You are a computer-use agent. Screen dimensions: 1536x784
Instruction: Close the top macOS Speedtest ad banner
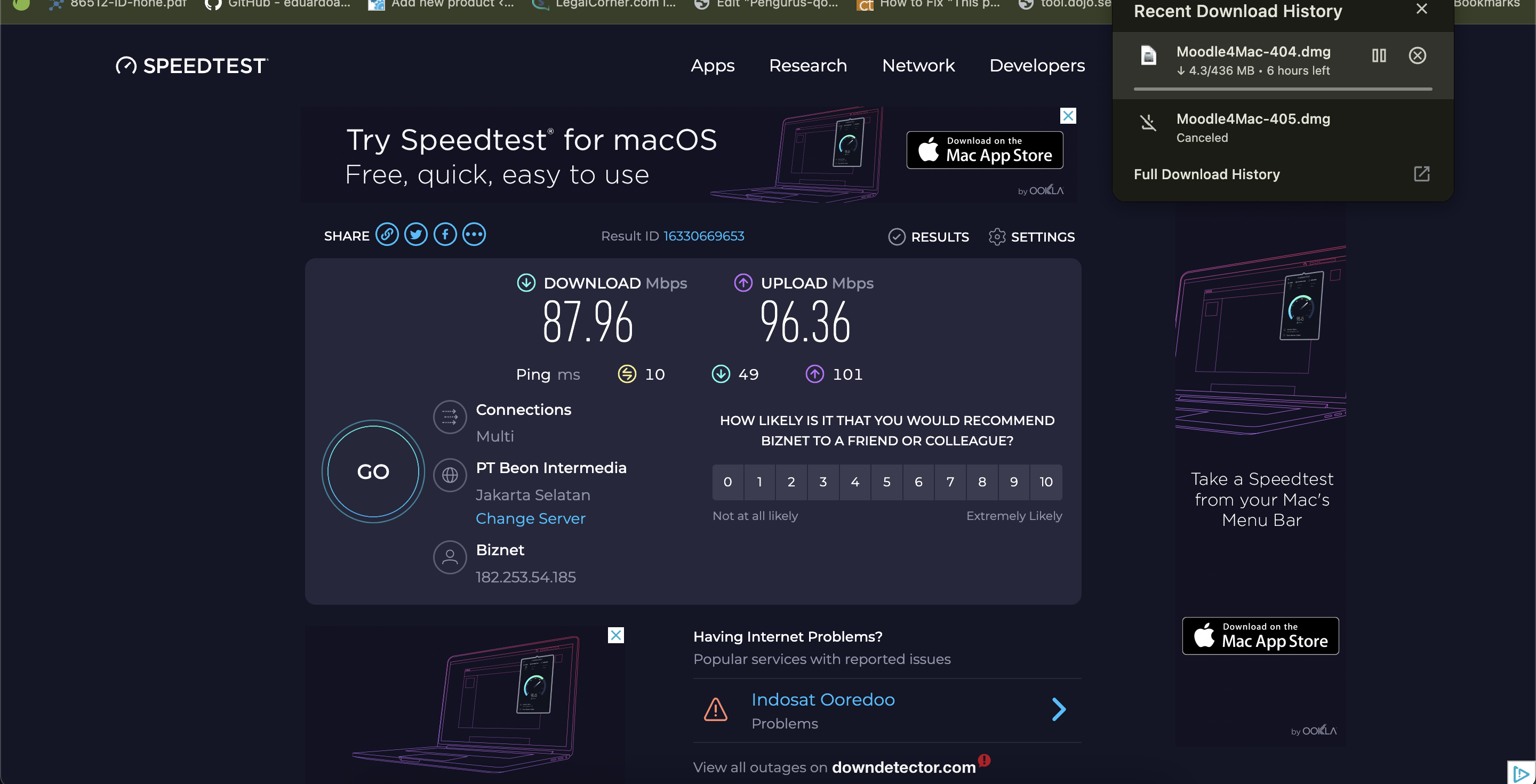[x=1068, y=116]
